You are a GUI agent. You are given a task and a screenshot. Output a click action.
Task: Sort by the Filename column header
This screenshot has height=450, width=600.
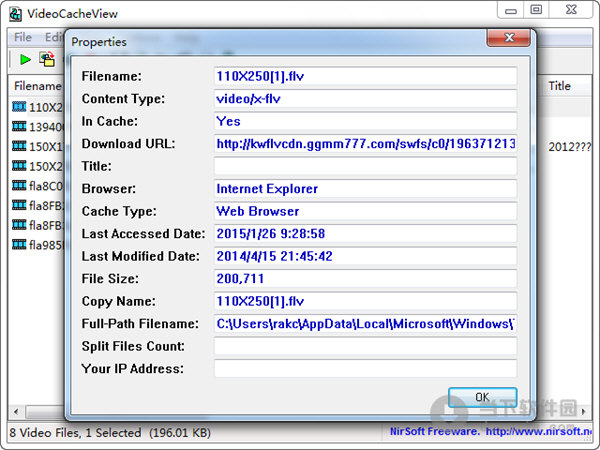(x=37, y=86)
